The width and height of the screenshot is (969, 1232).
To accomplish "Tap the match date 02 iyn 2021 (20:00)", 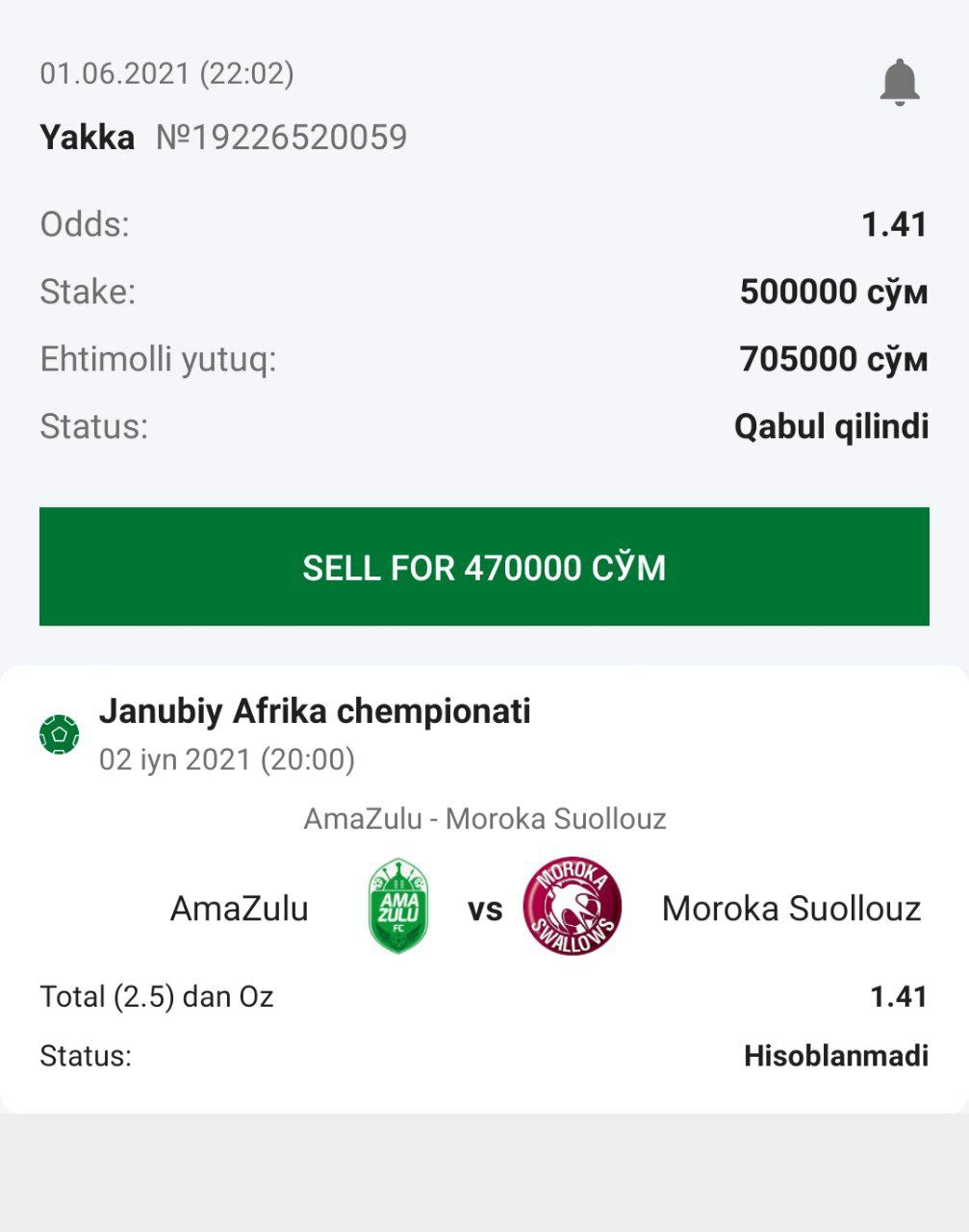I will (x=227, y=759).
